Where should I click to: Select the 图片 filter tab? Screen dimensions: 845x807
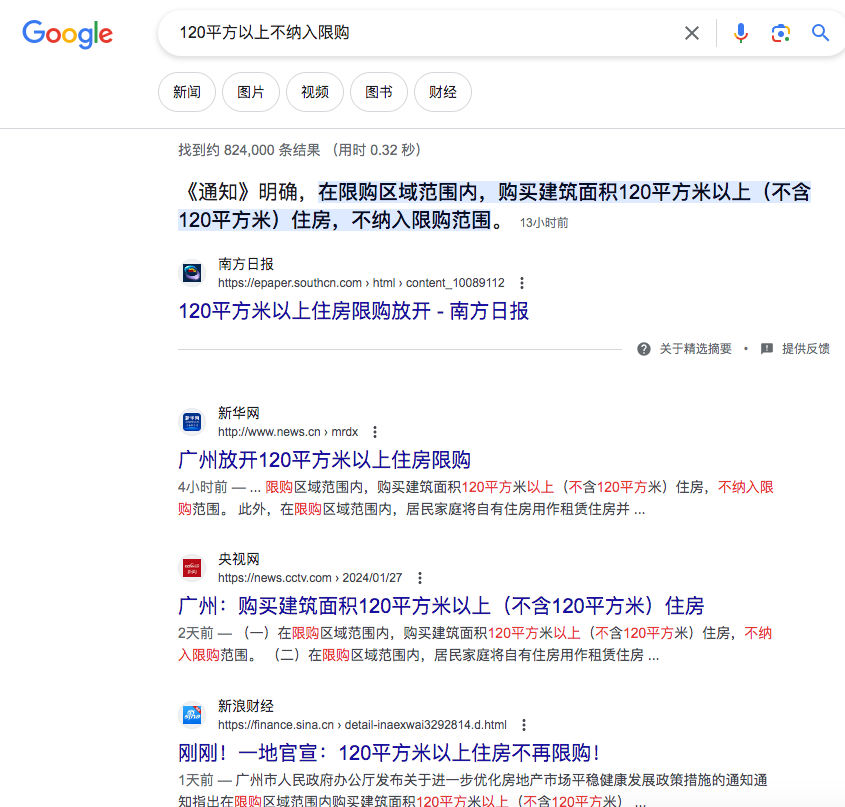click(251, 92)
